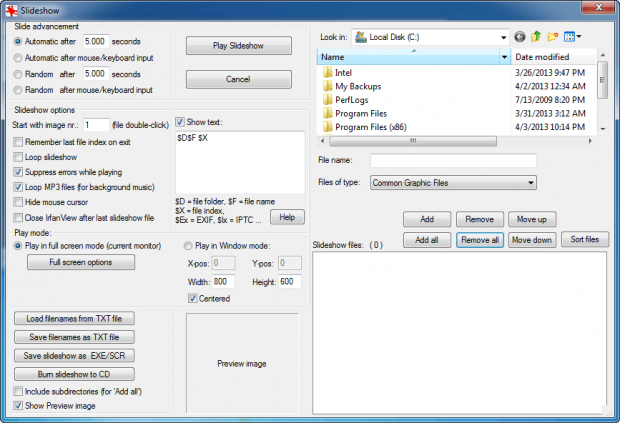The height and width of the screenshot is (423, 620).
Task: Toggle Hide mouse cursor checkbox
Action: (x=18, y=202)
